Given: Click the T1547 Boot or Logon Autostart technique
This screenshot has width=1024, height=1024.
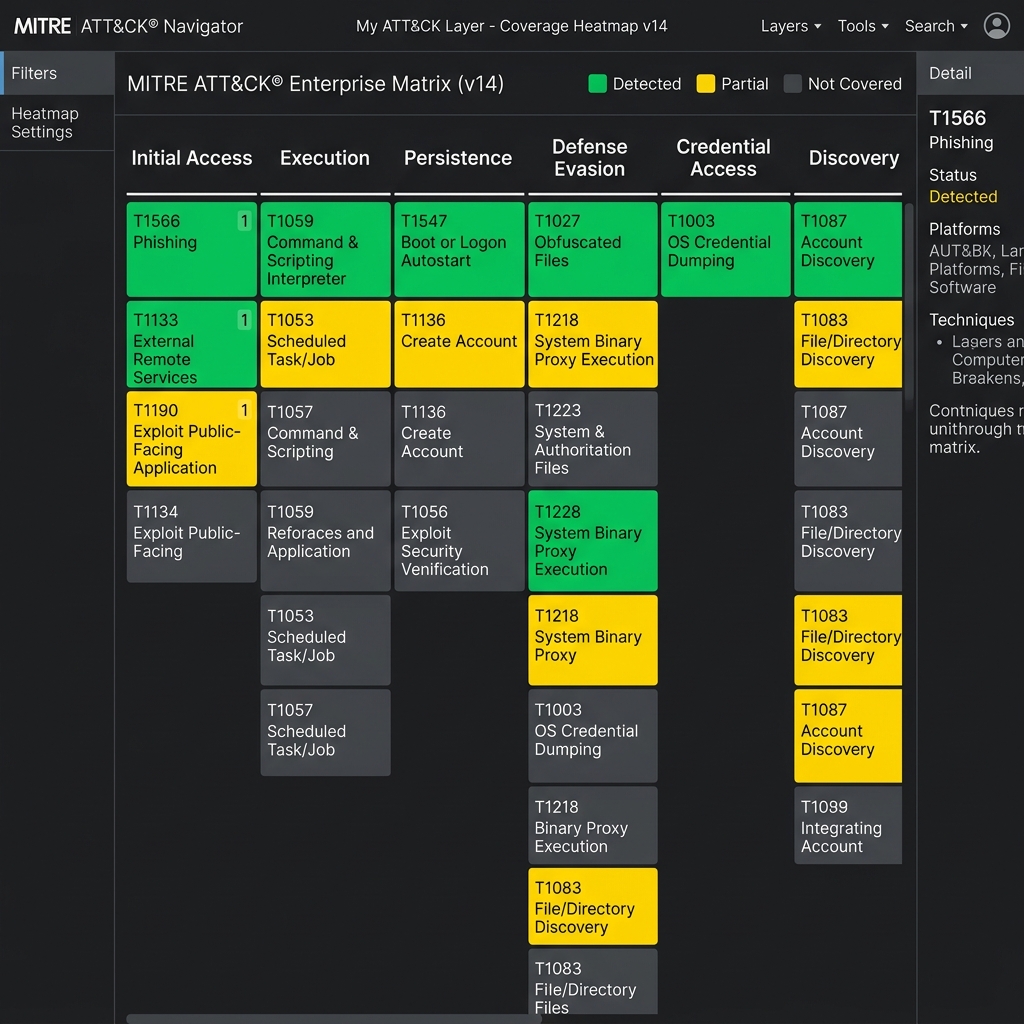Looking at the screenshot, I should click(x=459, y=249).
